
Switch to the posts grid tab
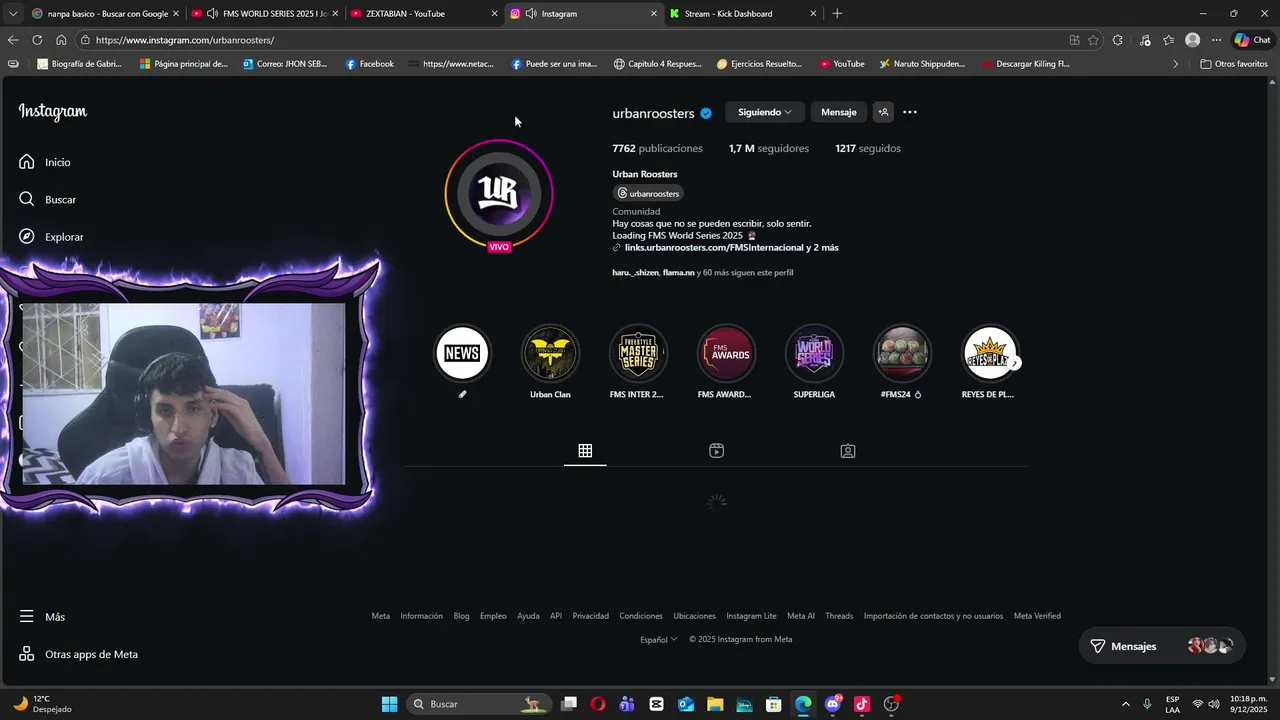pyautogui.click(x=585, y=451)
